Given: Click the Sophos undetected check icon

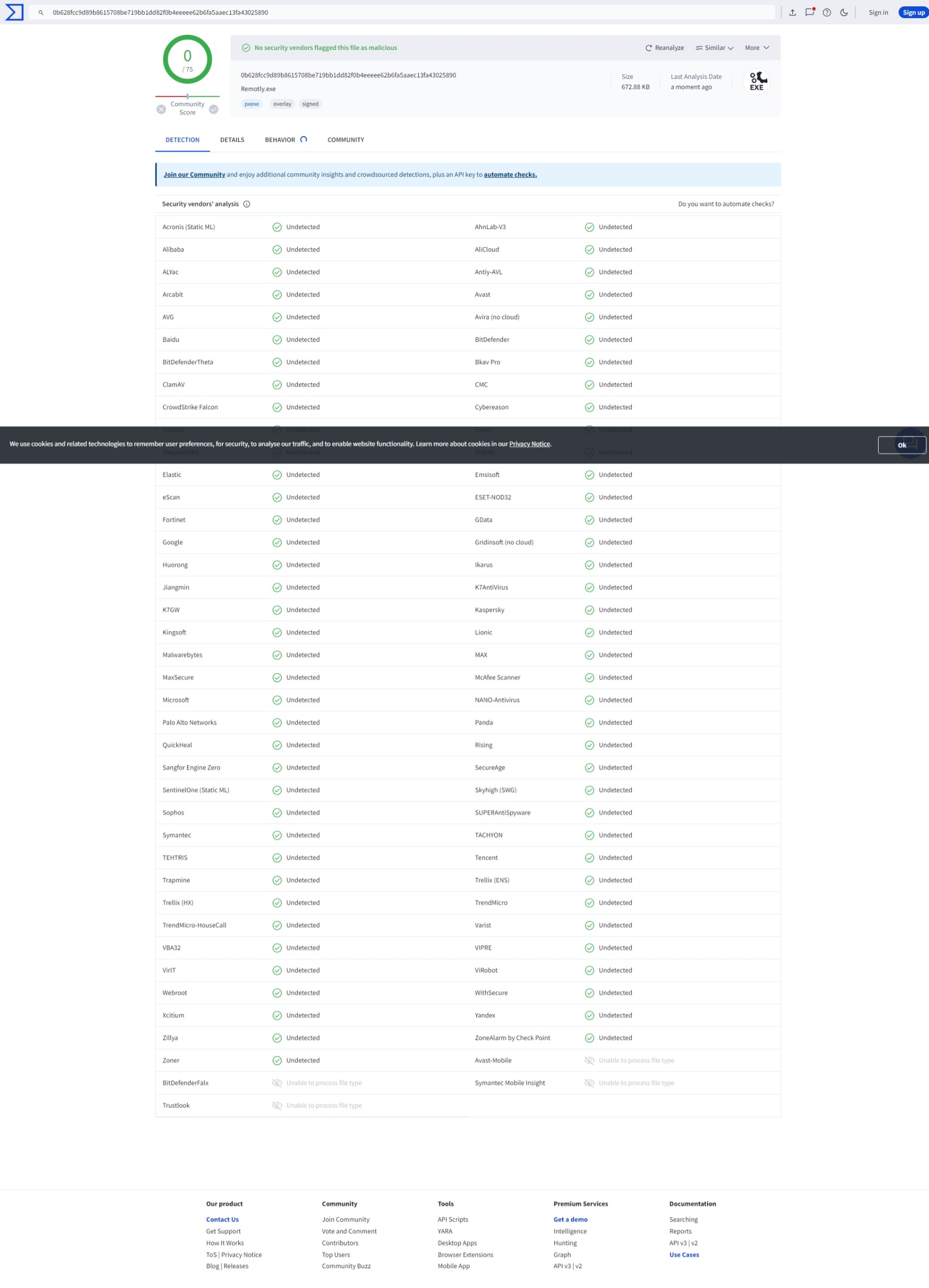Looking at the screenshot, I should tap(277, 813).
